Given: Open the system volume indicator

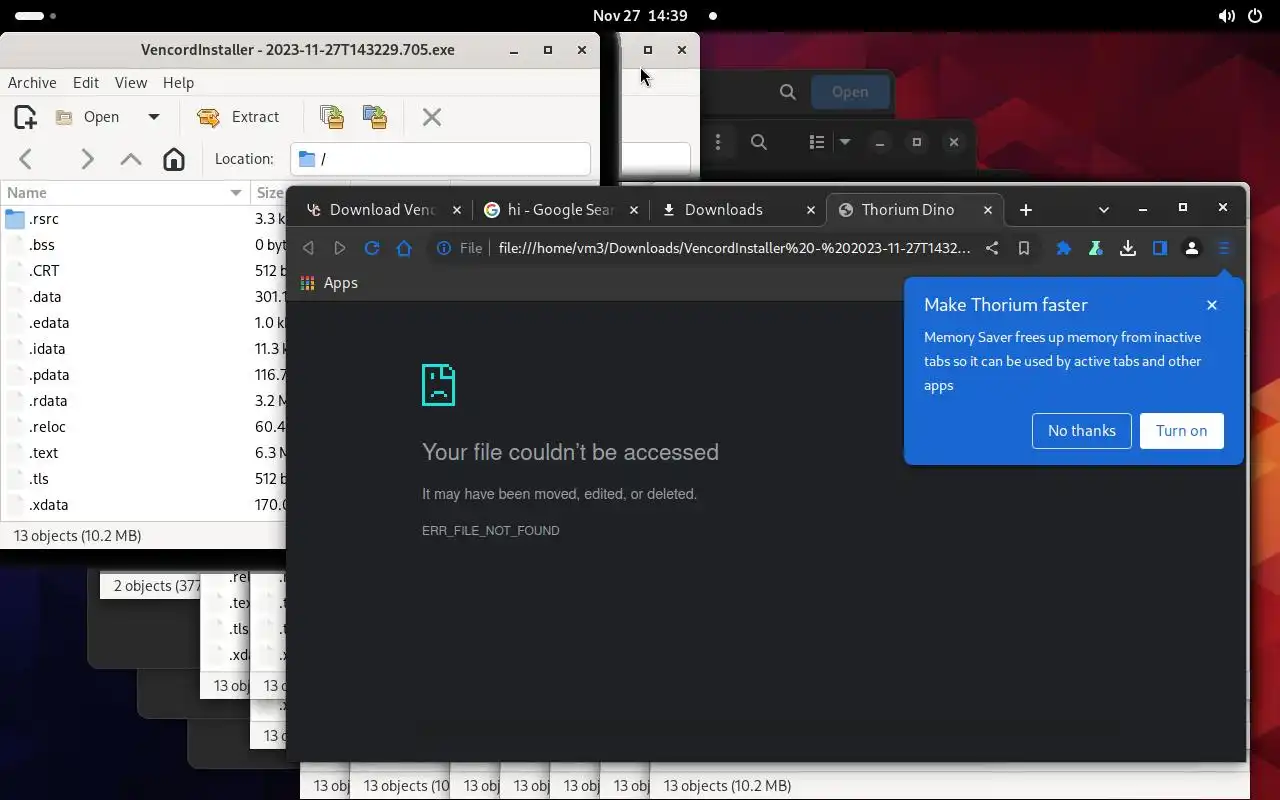Looking at the screenshot, I should click(1226, 16).
